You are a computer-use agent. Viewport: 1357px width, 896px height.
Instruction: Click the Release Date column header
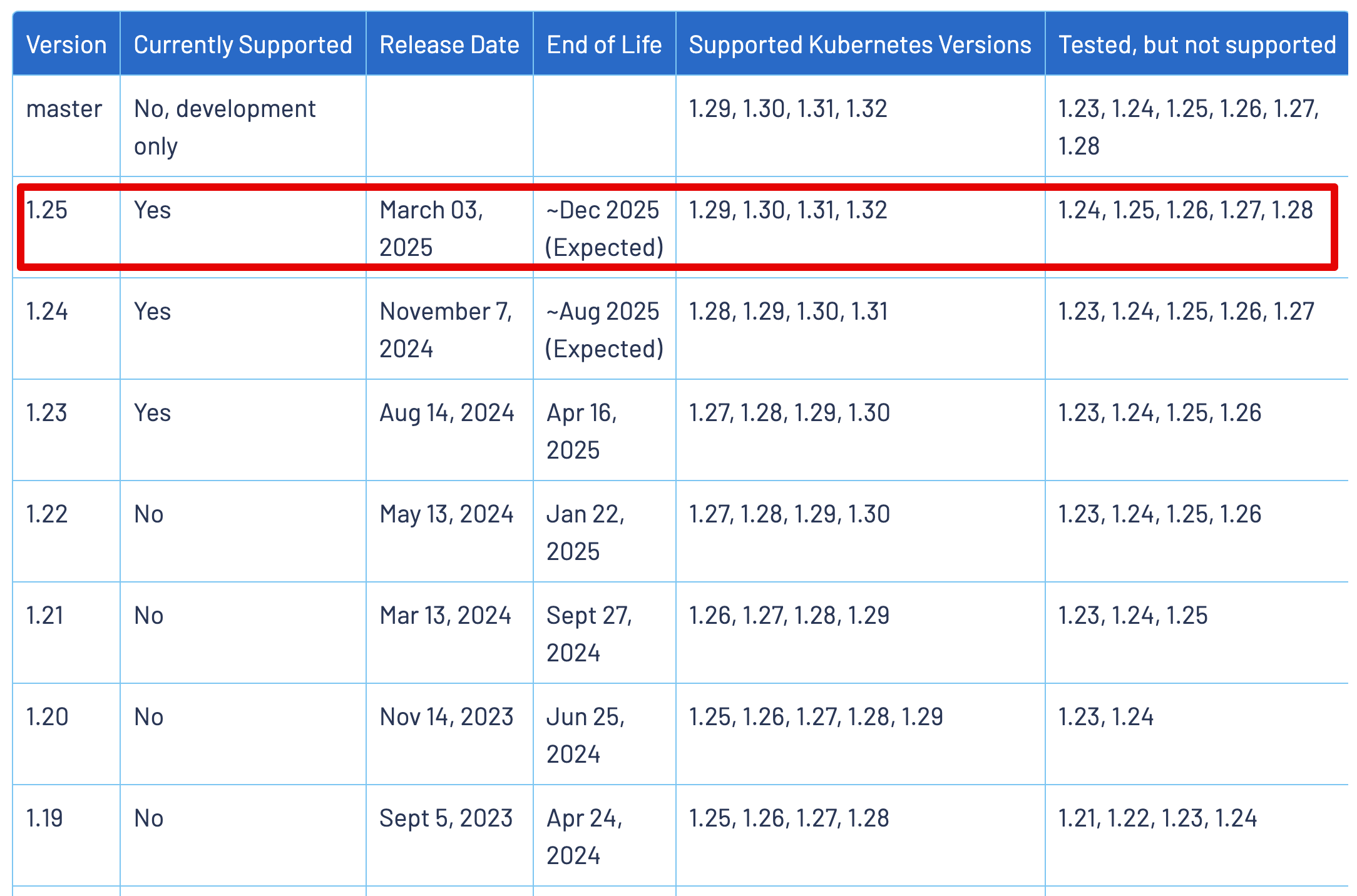pos(449,45)
